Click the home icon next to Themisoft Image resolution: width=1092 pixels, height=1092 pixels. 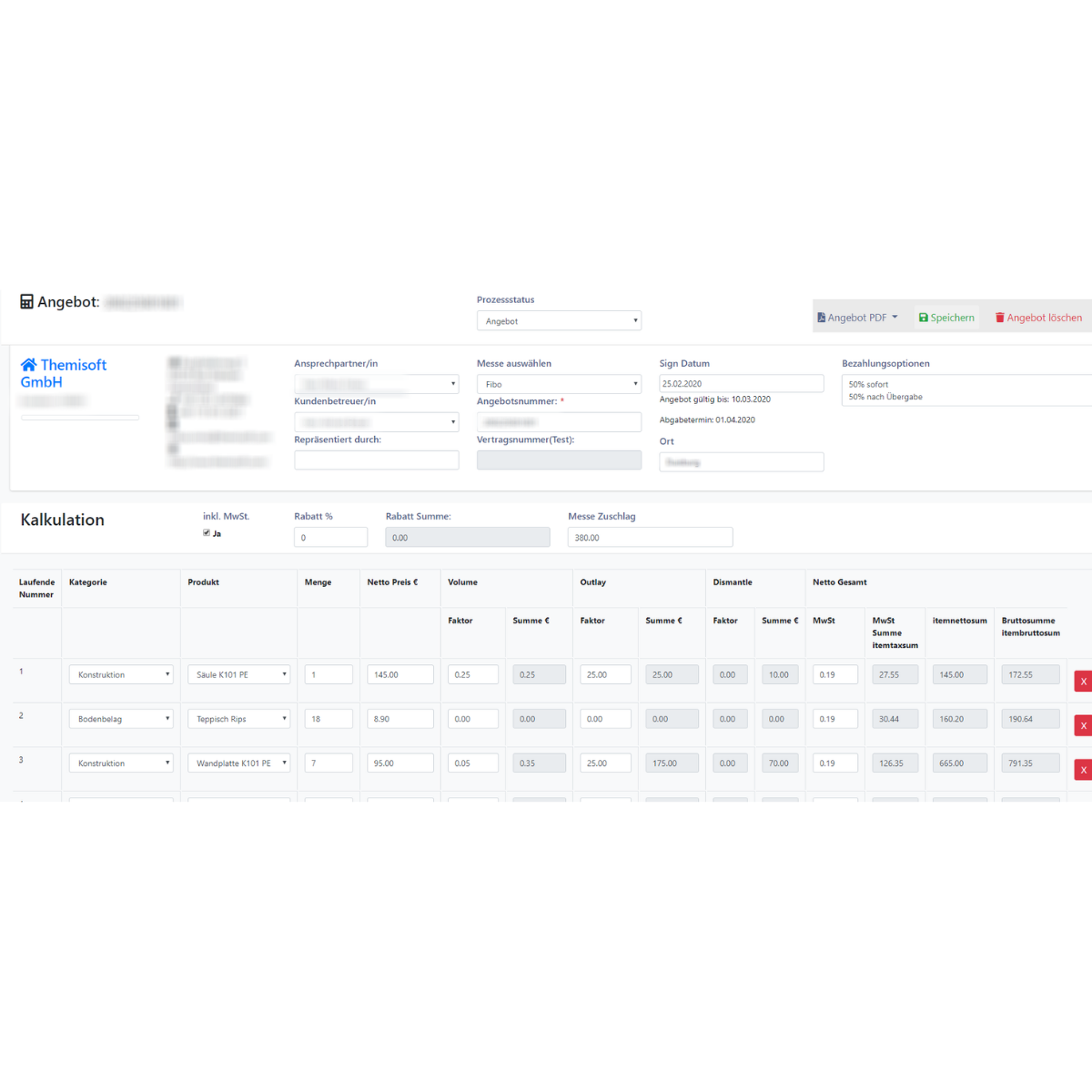pos(29,365)
